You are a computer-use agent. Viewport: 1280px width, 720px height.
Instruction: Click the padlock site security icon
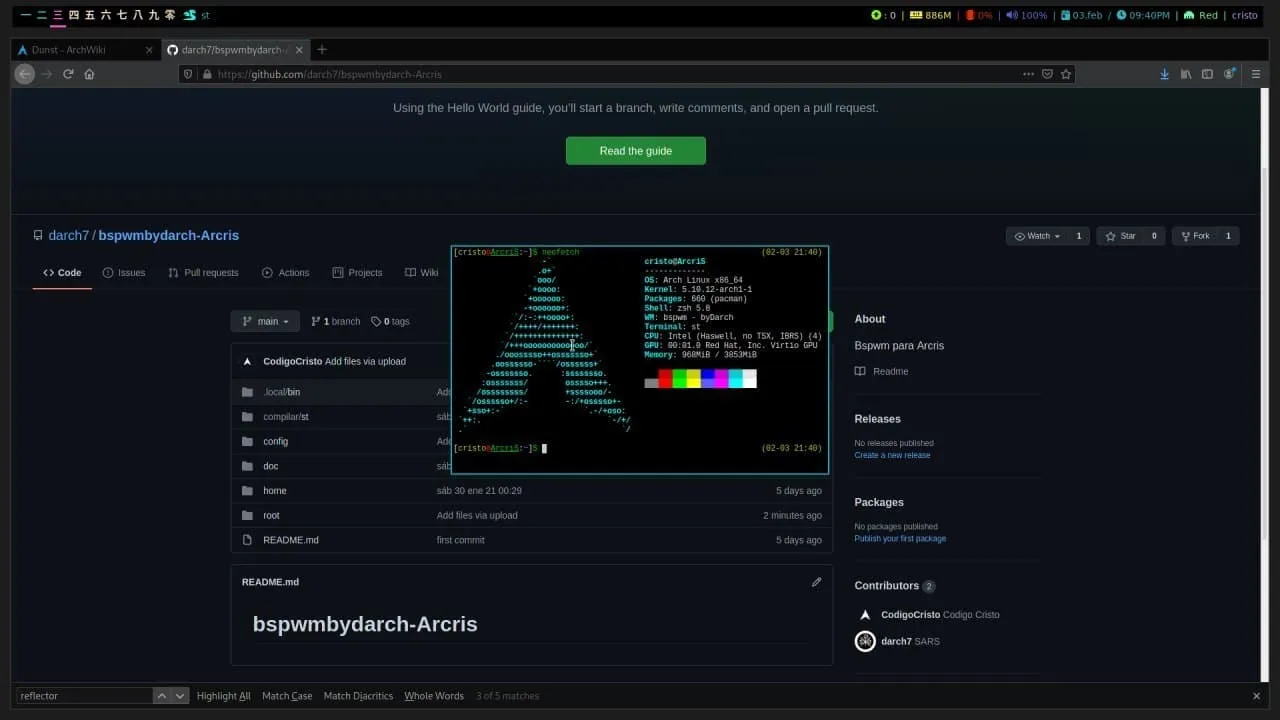click(x=207, y=74)
